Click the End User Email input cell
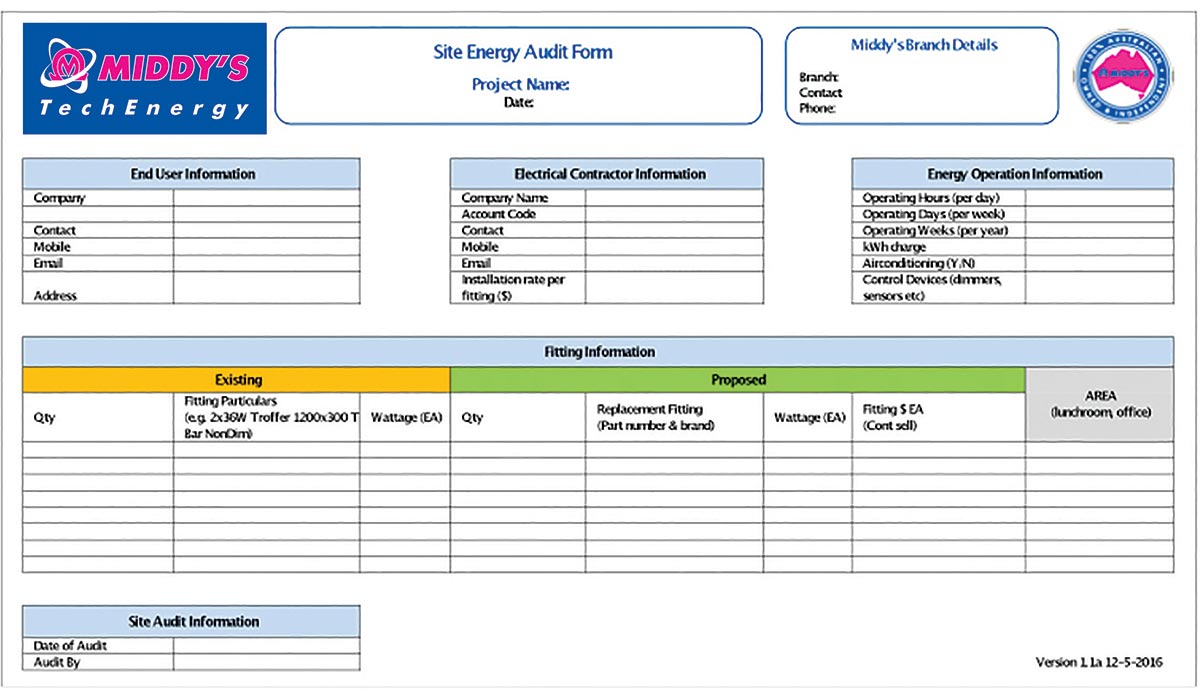The image size is (1200, 700). tap(266, 263)
